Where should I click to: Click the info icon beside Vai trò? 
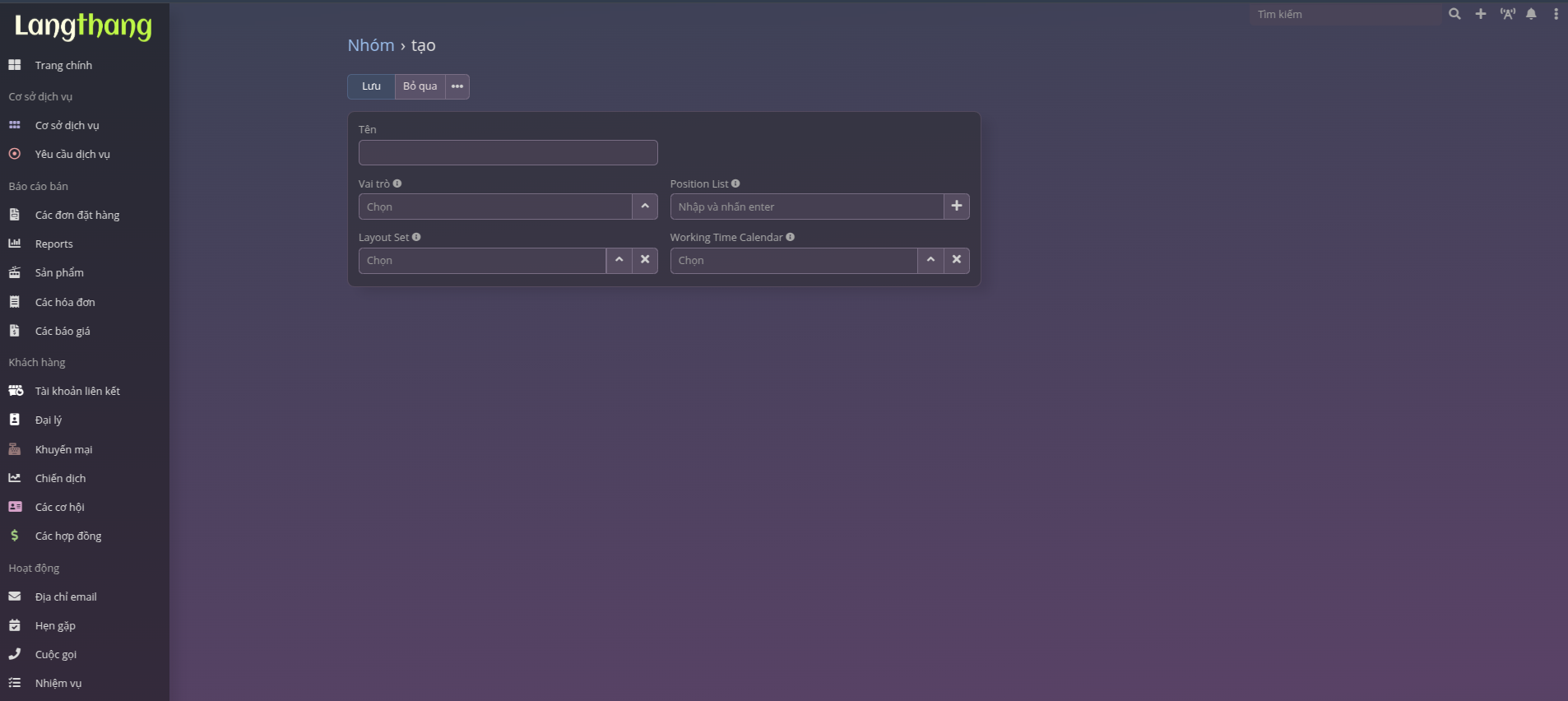click(397, 183)
